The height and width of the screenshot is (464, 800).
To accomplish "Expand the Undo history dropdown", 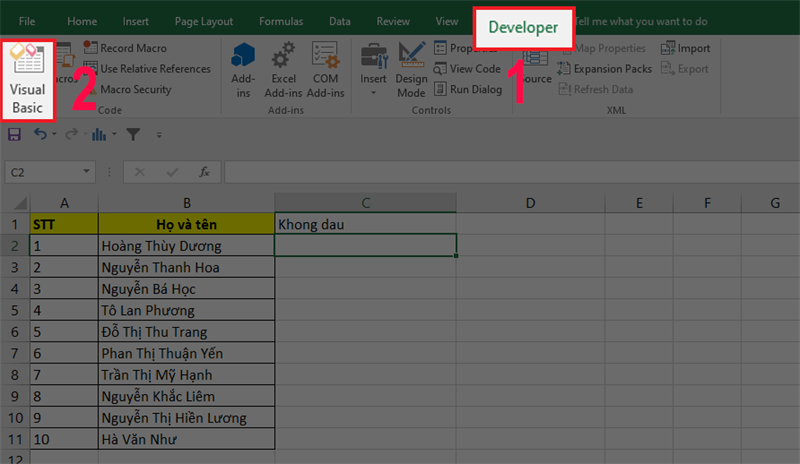I will point(54,134).
